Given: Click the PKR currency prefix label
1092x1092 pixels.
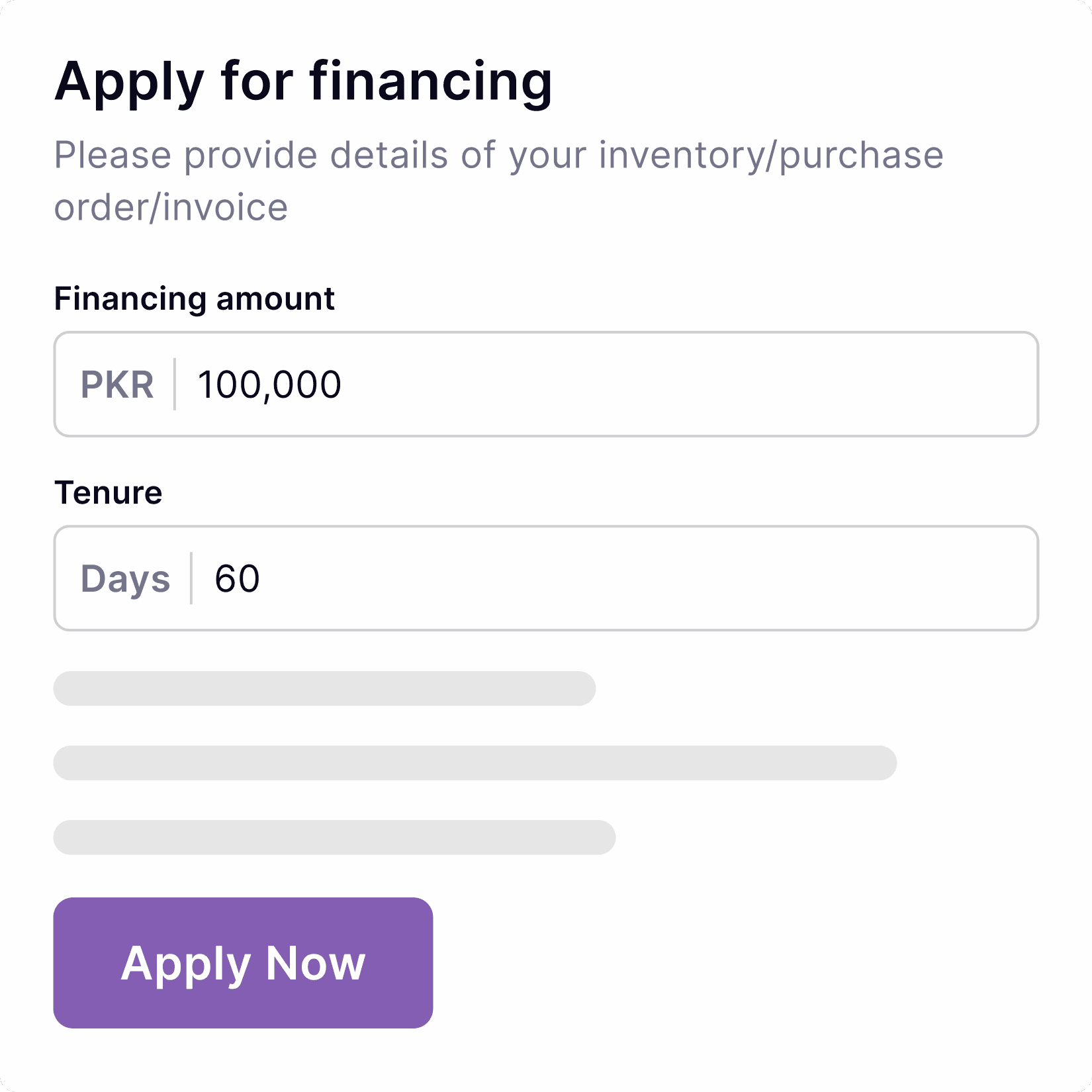Looking at the screenshot, I should coord(118,384).
